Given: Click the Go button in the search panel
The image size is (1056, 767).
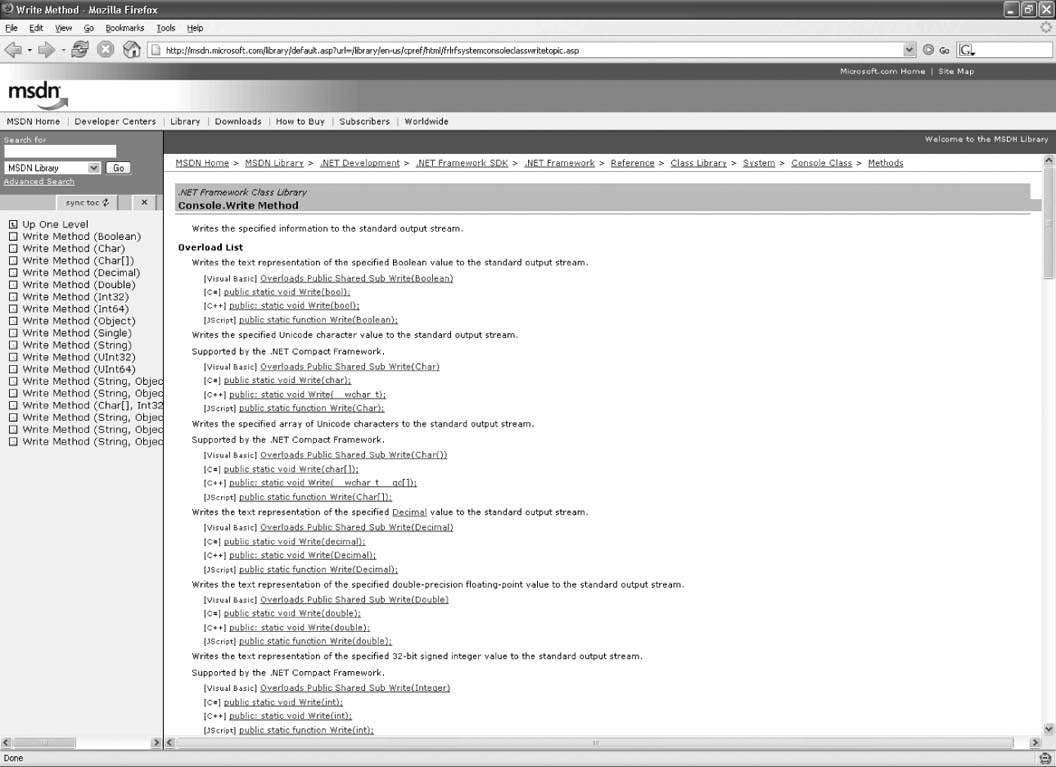Looking at the screenshot, I should [119, 168].
